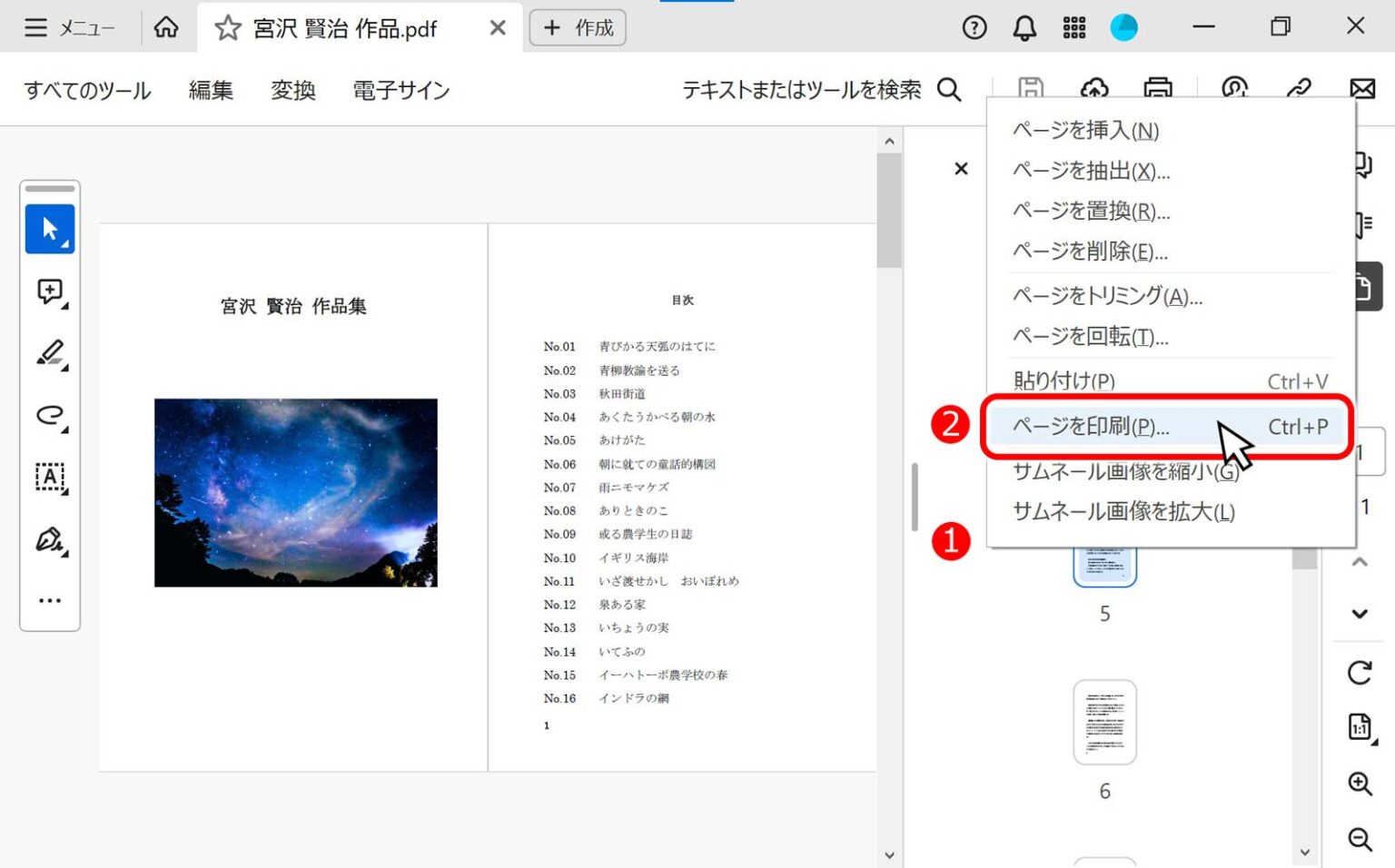Open the hamburger メニュー
The width and height of the screenshot is (1395, 868).
click(35, 27)
